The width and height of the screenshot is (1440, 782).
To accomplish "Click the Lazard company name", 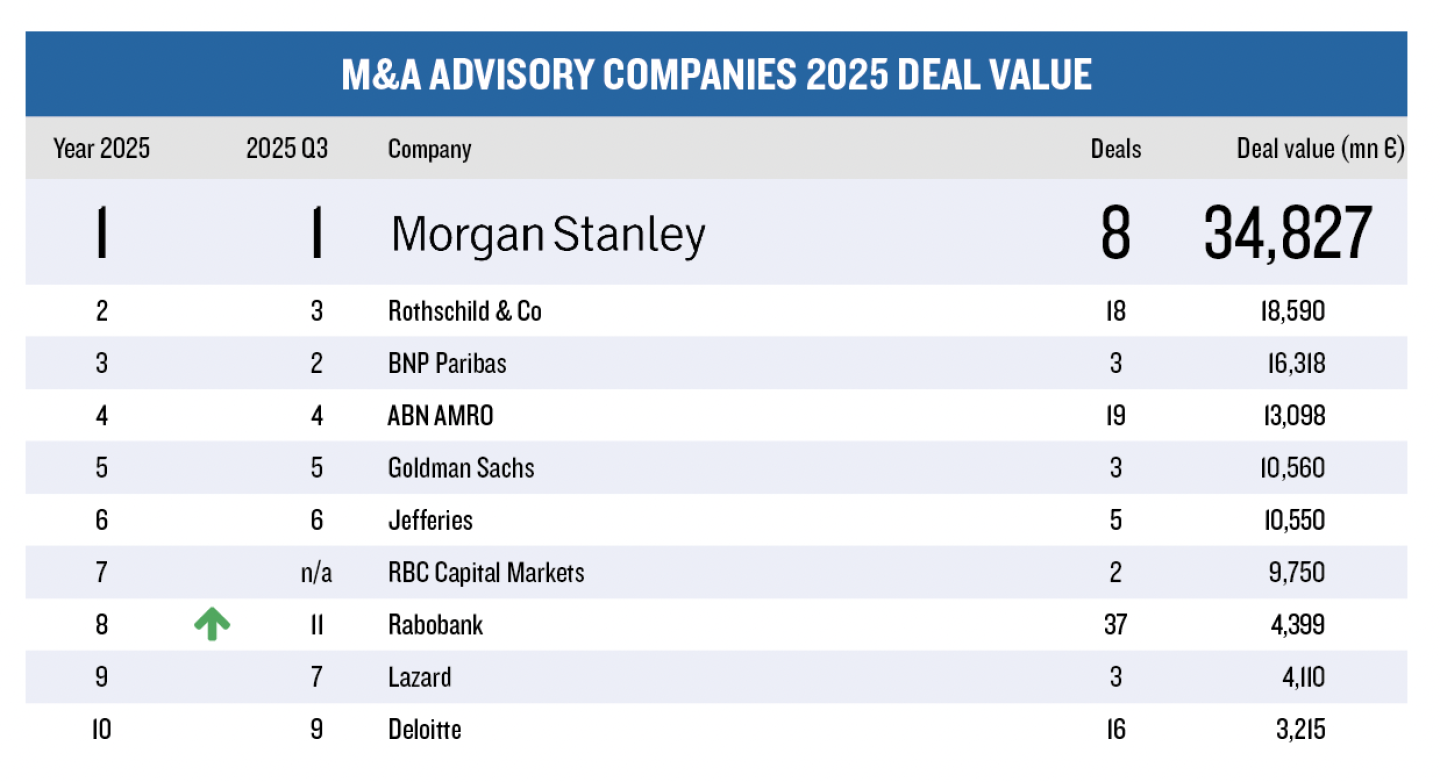I will [x=419, y=677].
